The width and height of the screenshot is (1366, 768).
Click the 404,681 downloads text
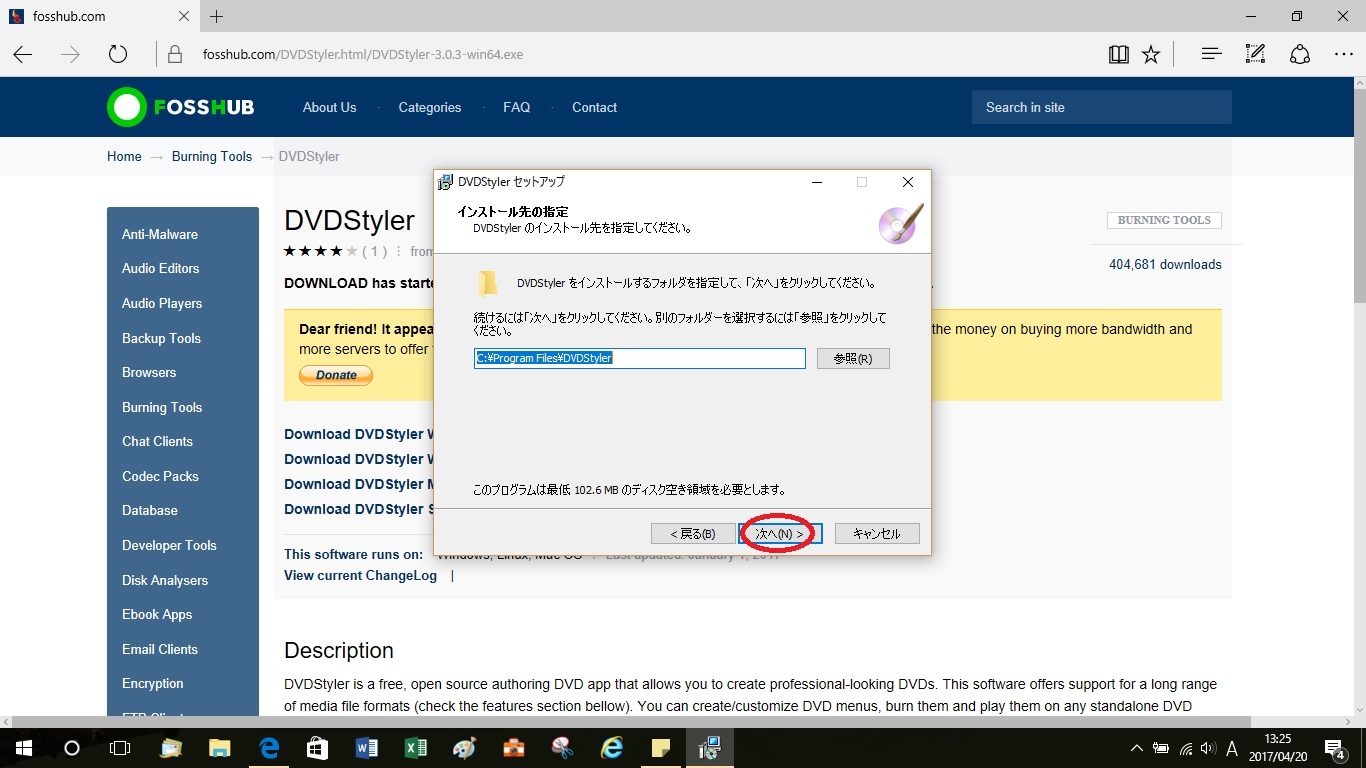1165,265
